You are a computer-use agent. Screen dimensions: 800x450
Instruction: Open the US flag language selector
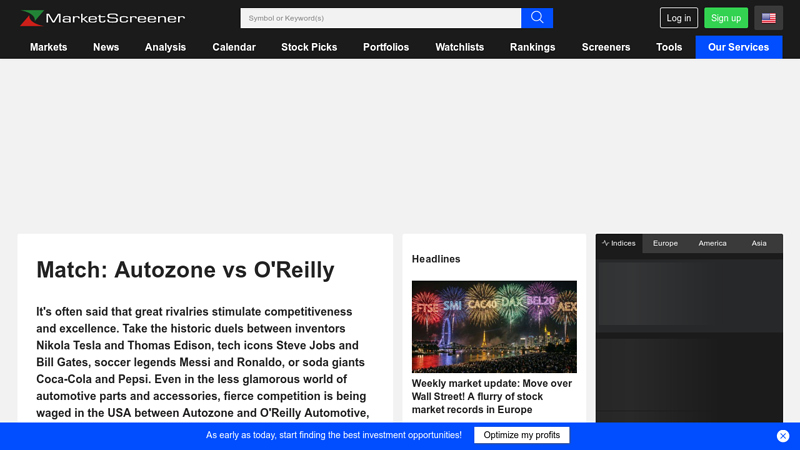(x=768, y=18)
